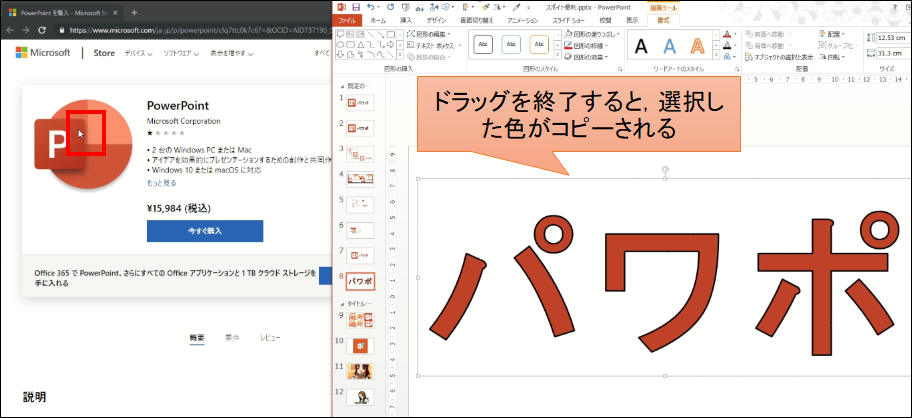Apply the orange outlined A WordArt style
Screen dimensions: 912x418
(x=697, y=46)
